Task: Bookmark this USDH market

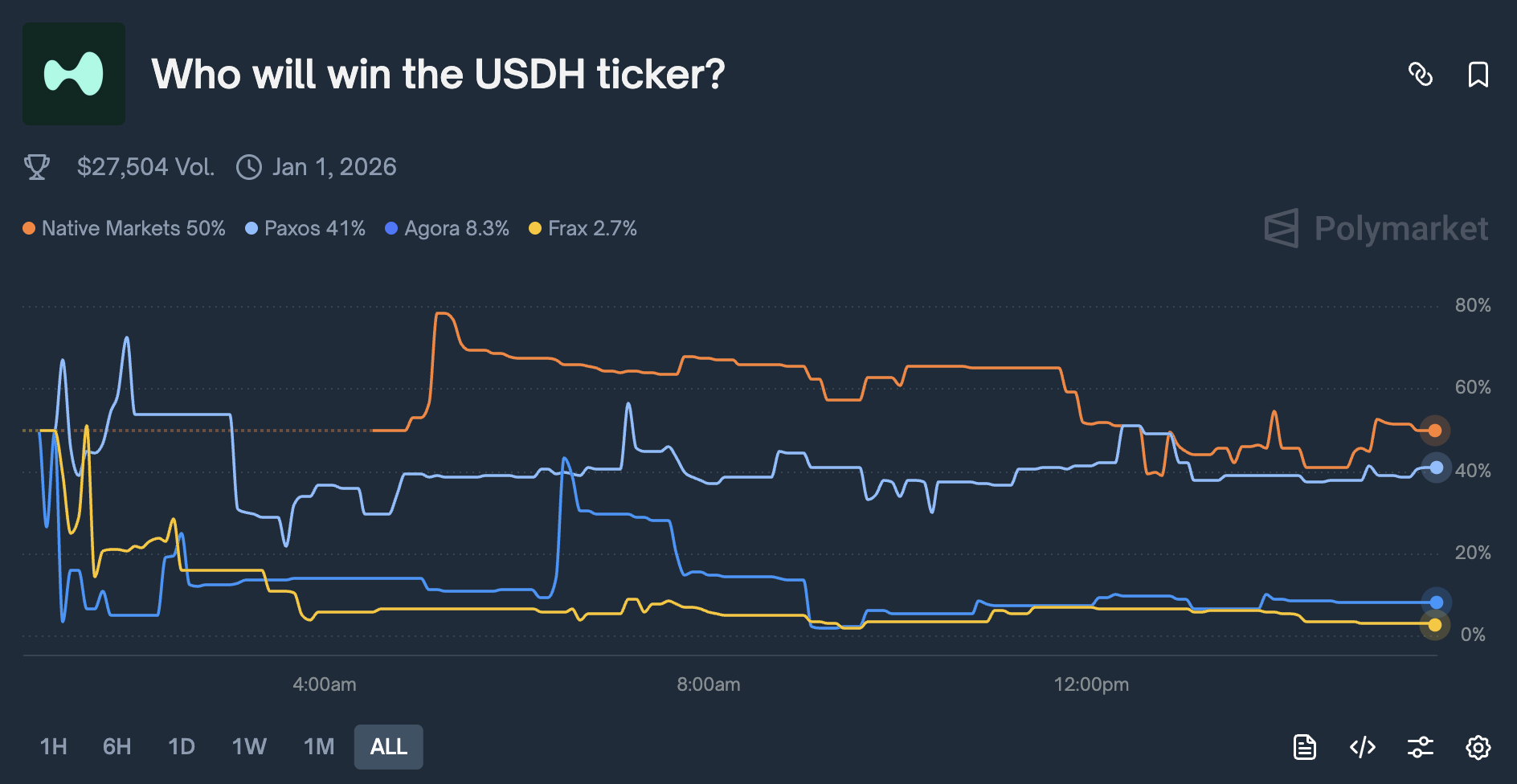Action: pos(1478,76)
